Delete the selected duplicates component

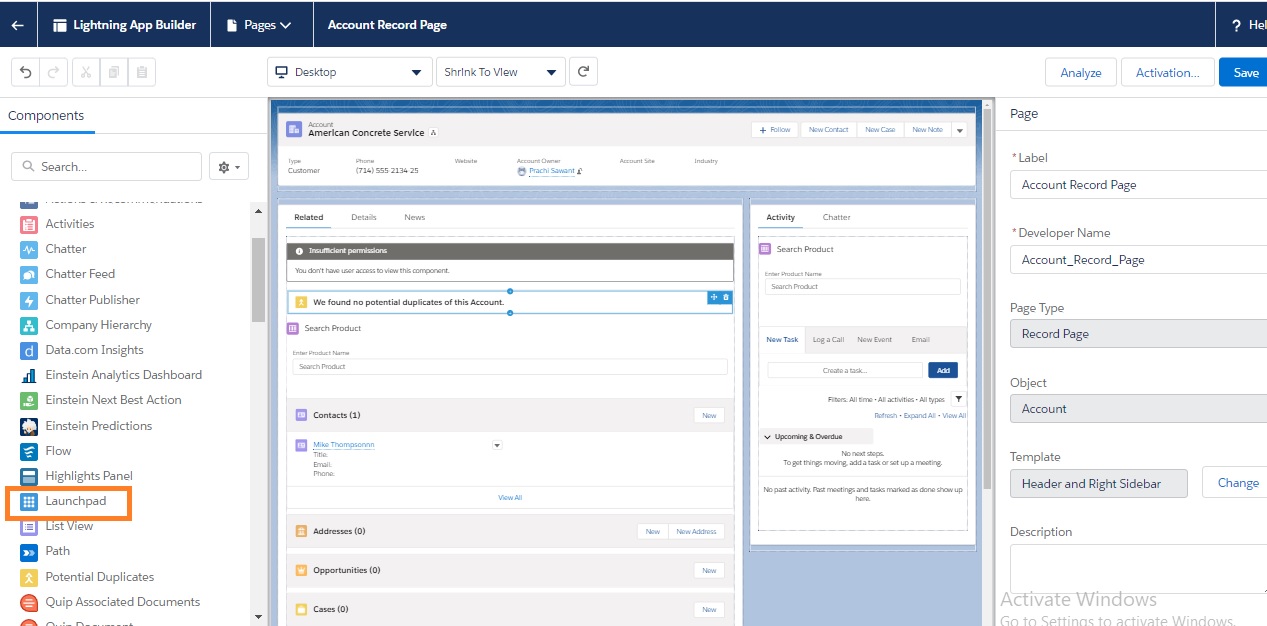[x=726, y=297]
